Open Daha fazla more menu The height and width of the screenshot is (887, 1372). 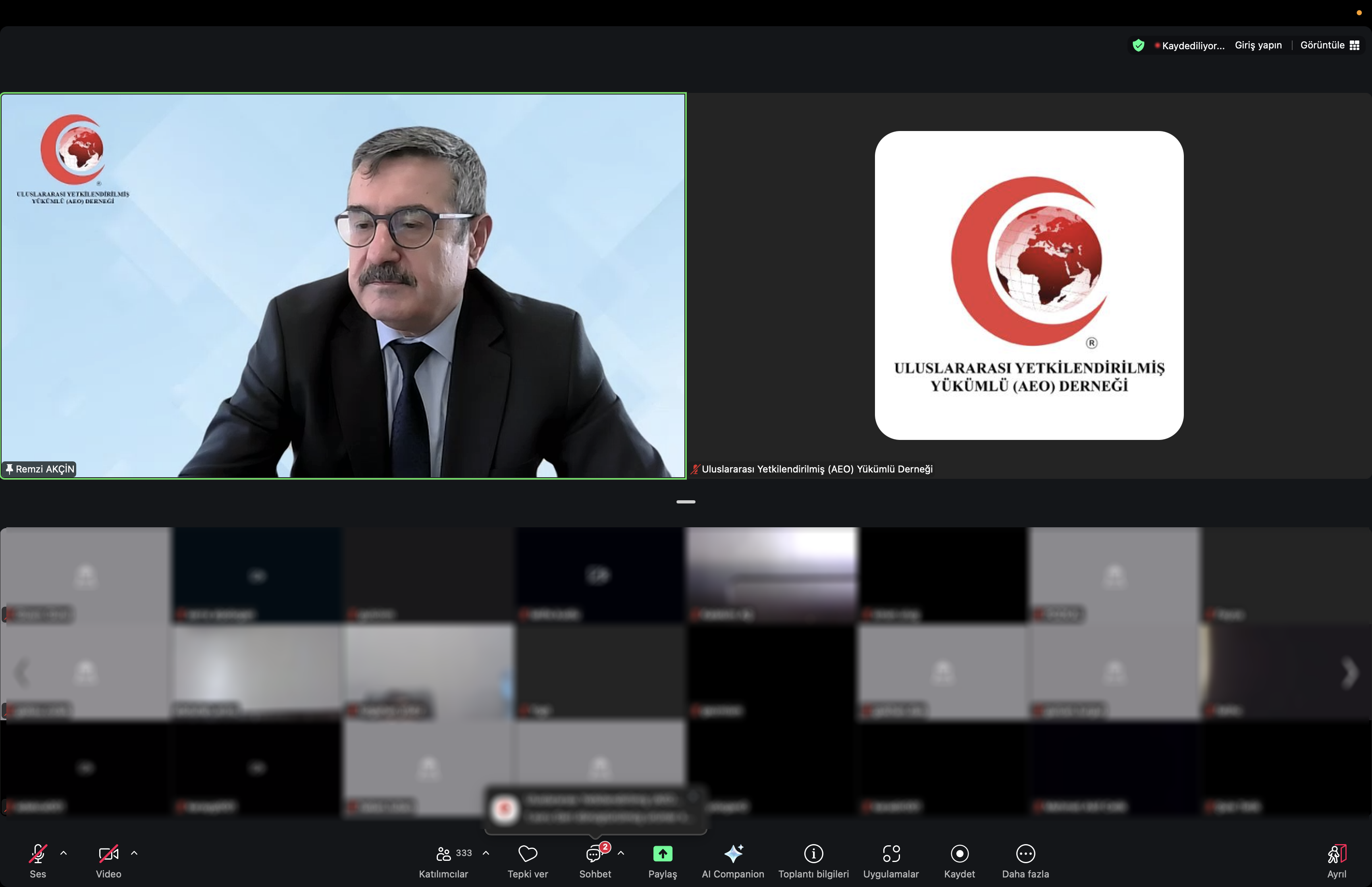pyautogui.click(x=1025, y=854)
